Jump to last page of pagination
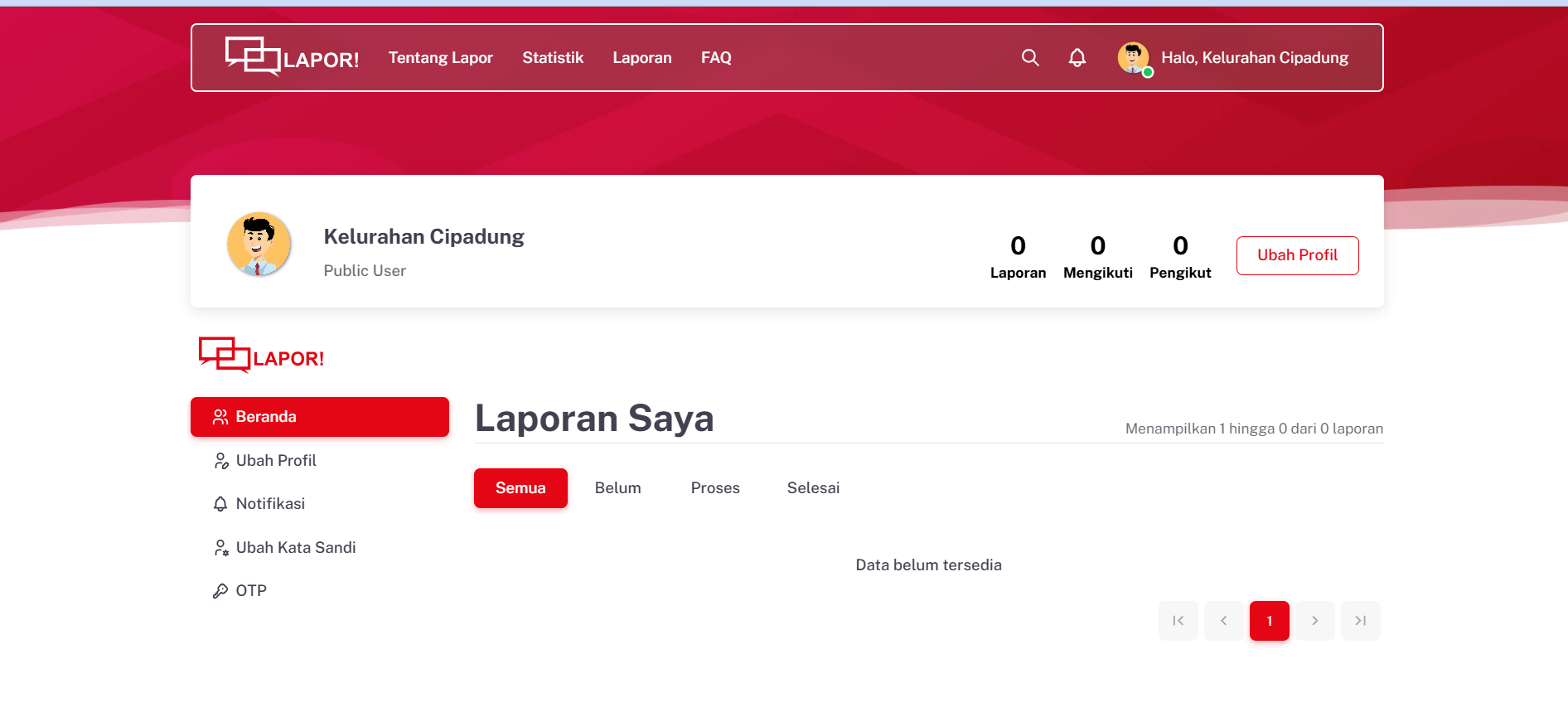The image size is (1568, 717). click(x=1361, y=621)
